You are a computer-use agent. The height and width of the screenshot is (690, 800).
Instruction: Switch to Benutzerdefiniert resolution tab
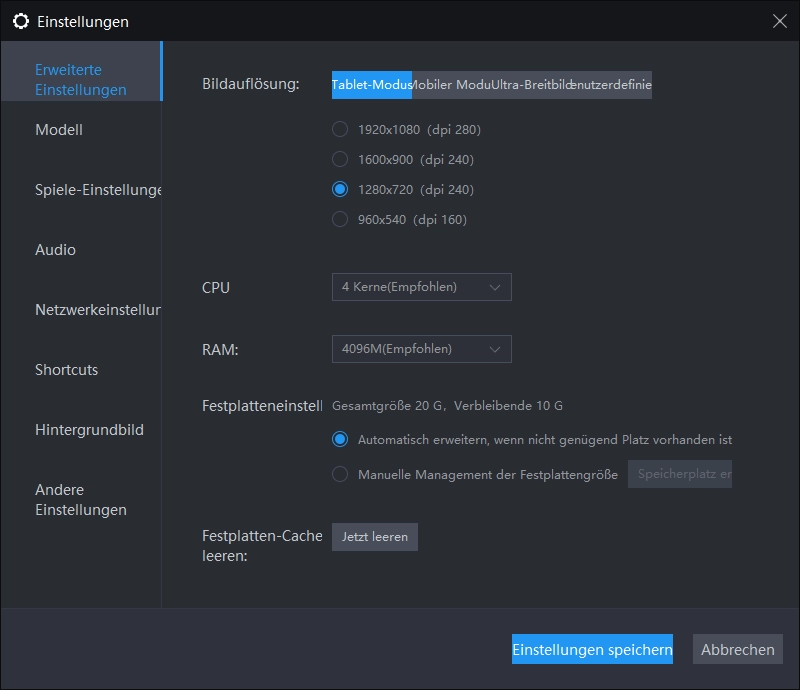coord(612,85)
